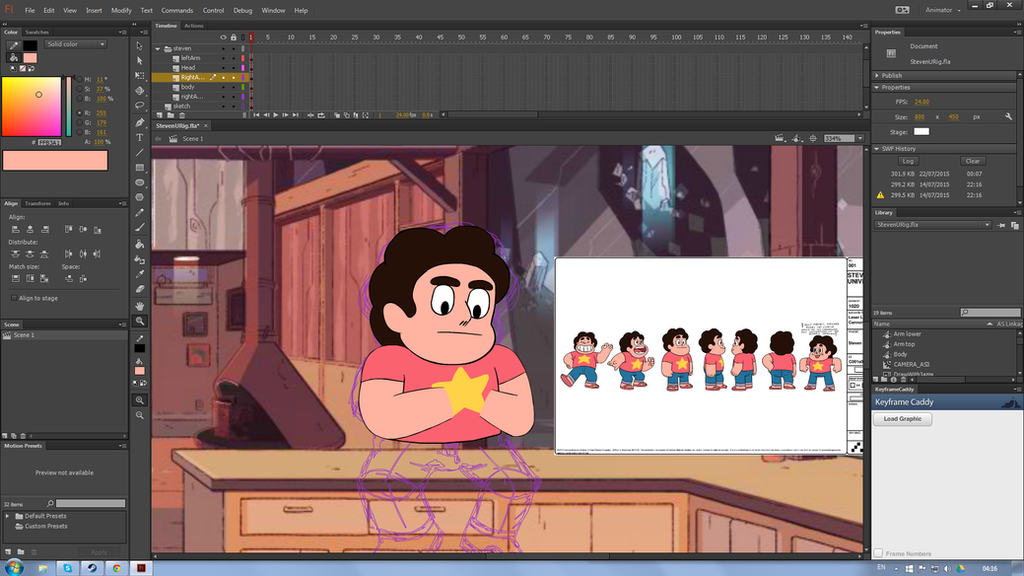Screen dimensions: 1024x576
Task: Toggle outline color square of sketch layer
Action: click(243, 106)
